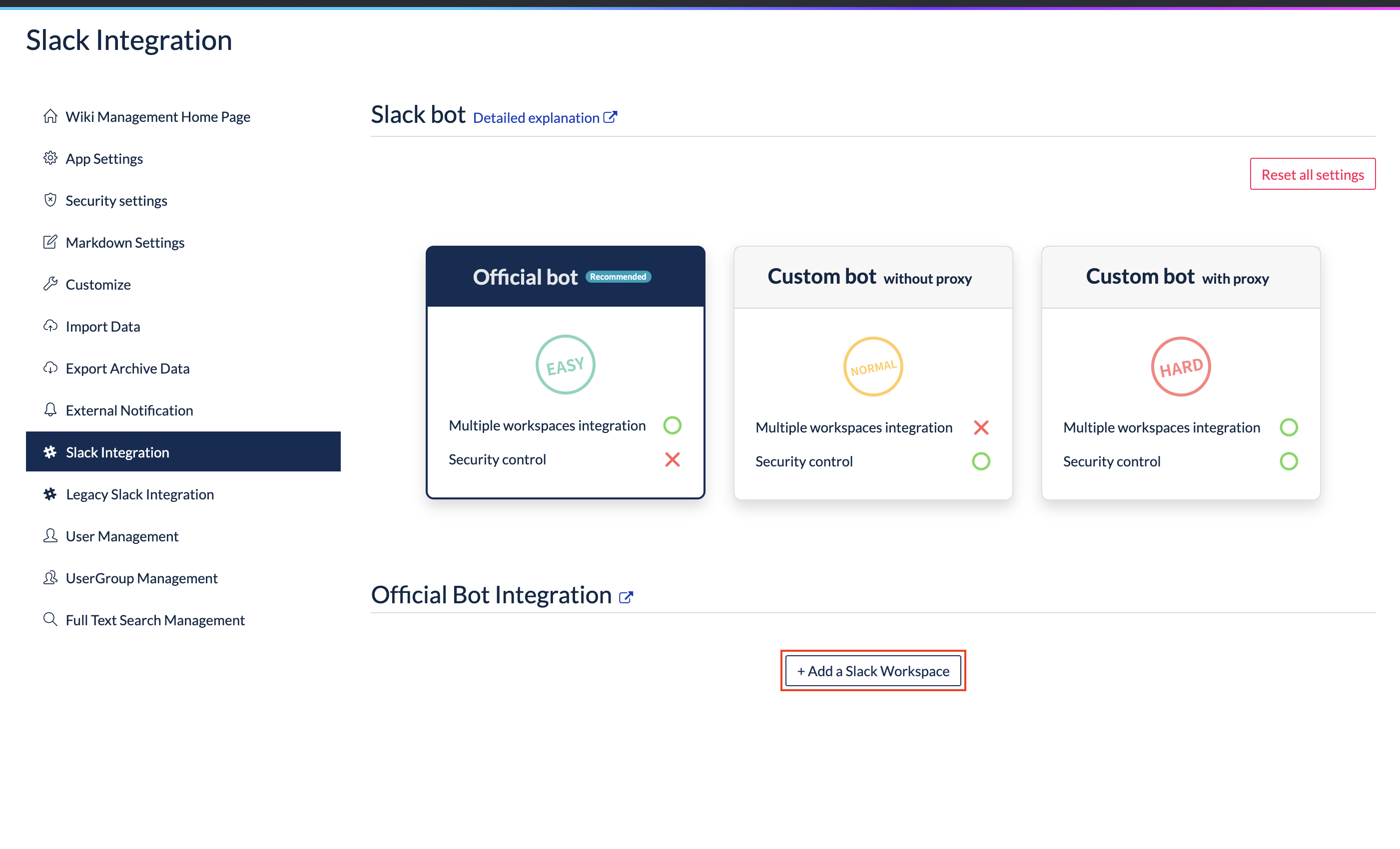The image size is (1400, 849).
Task: Click the cloud upload icon for Import Data
Action: point(50,326)
